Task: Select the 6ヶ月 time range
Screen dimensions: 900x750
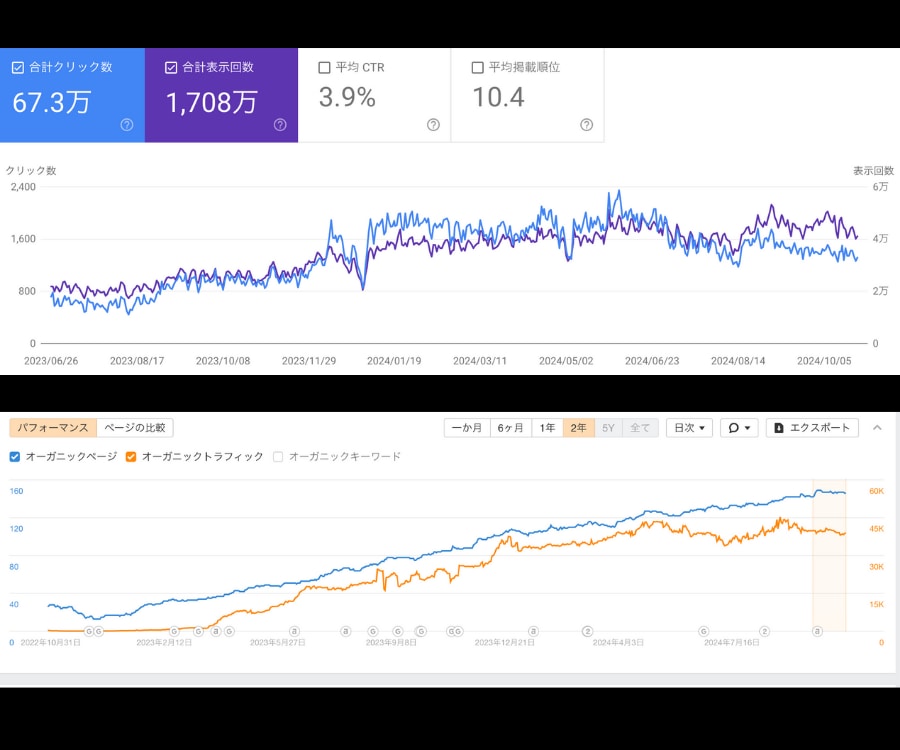Action: click(510, 428)
